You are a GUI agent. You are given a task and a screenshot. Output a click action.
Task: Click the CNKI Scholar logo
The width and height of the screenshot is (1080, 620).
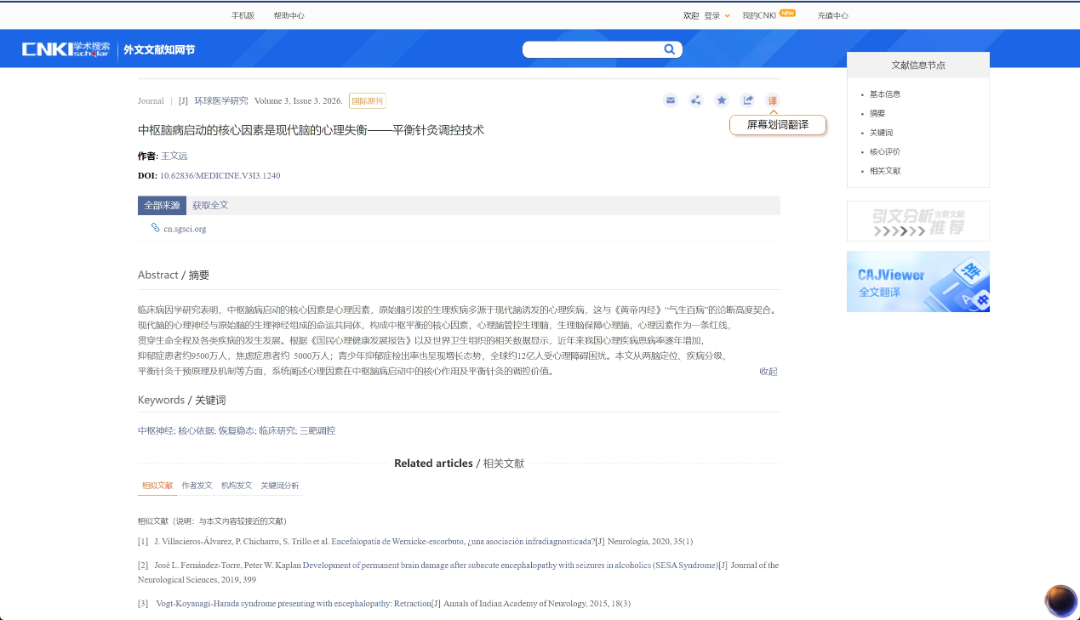(x=65, y=49)
